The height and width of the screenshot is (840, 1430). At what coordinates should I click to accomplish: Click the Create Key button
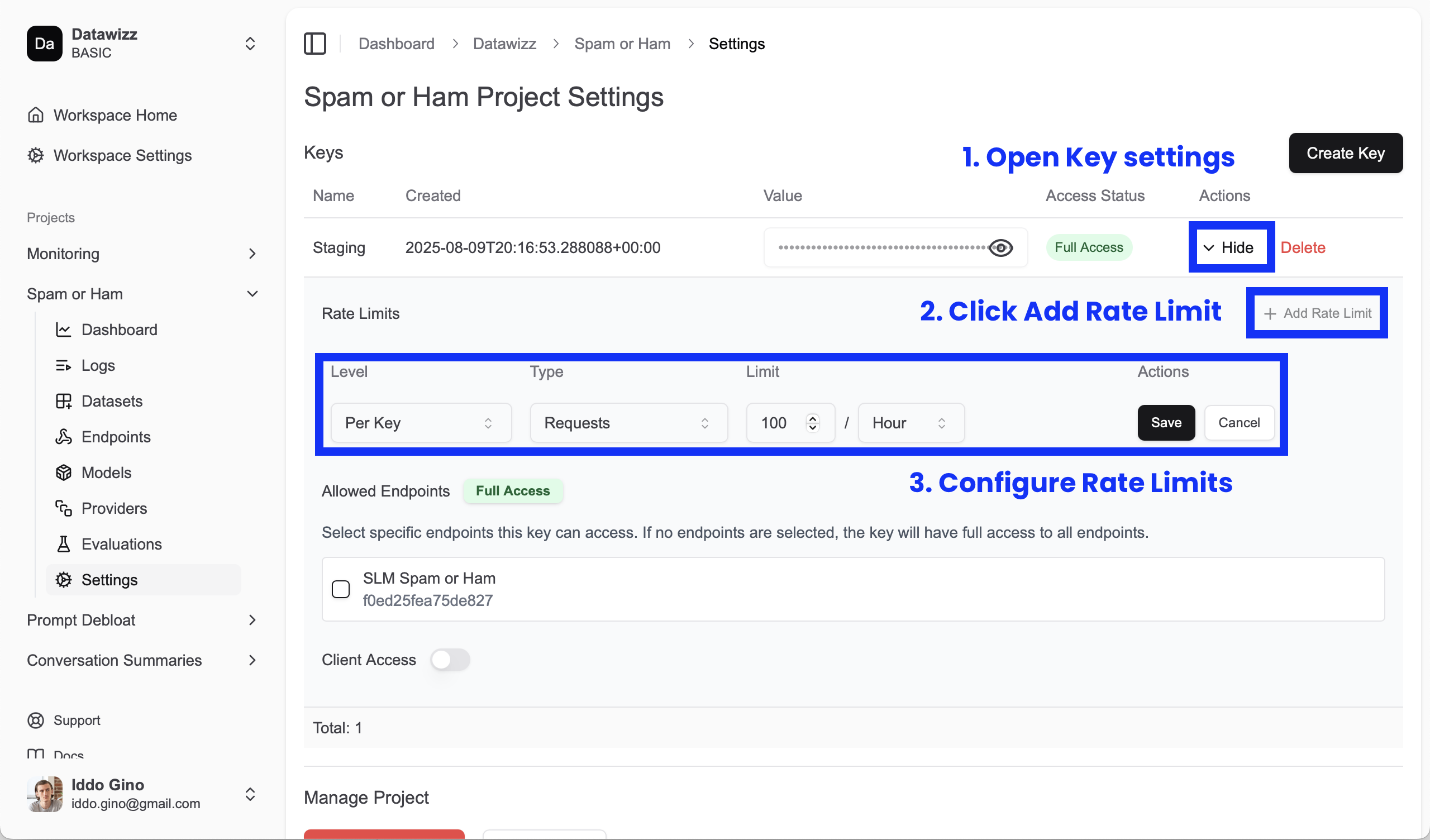coord(1346,152)
